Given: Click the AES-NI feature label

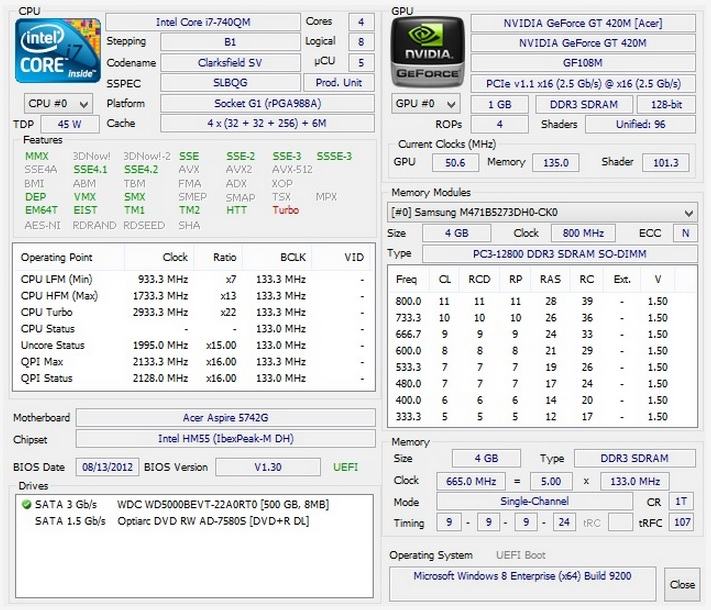Looking at the screenshot, I should pos(42,225).
